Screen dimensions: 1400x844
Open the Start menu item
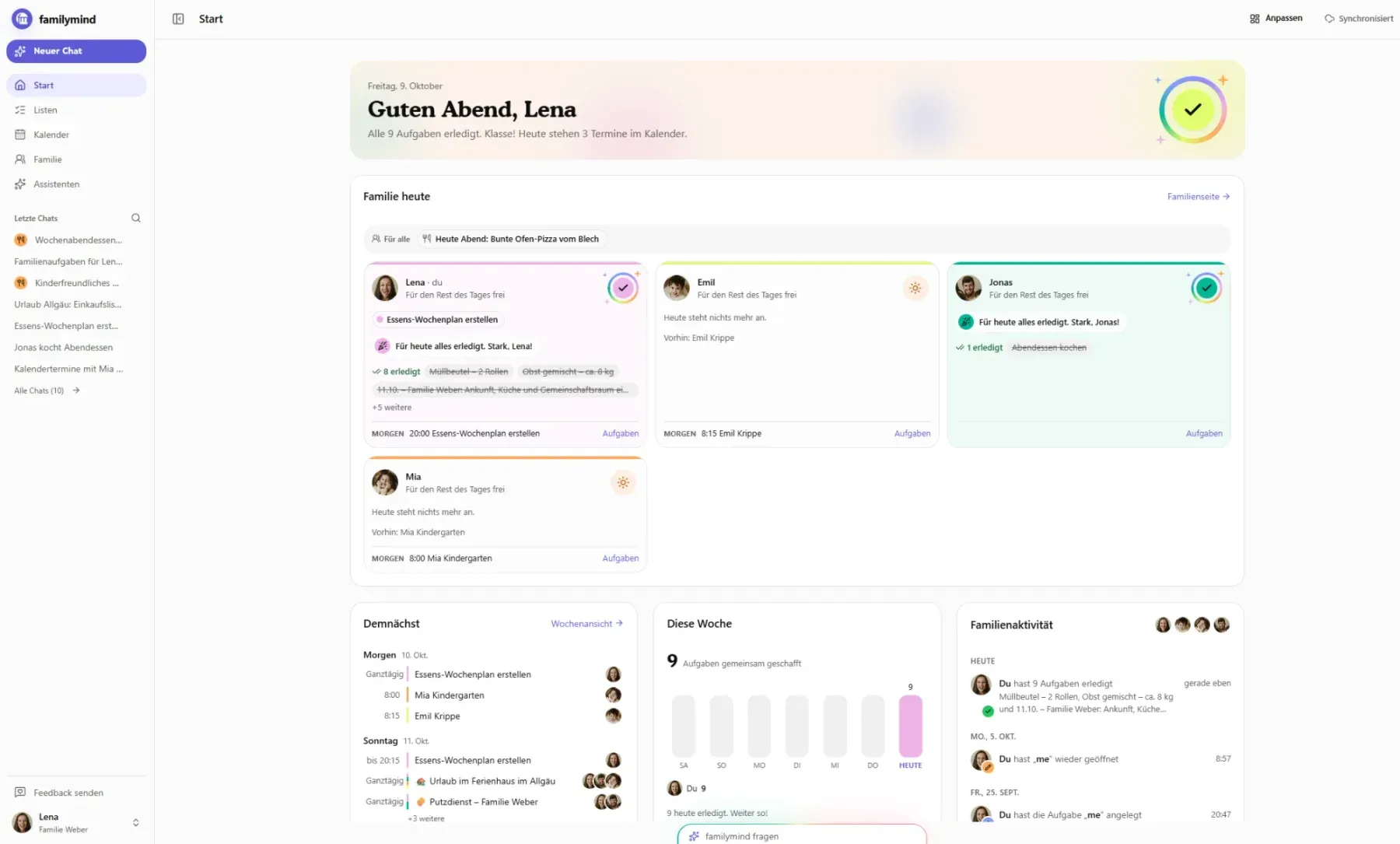pos(76,86)
